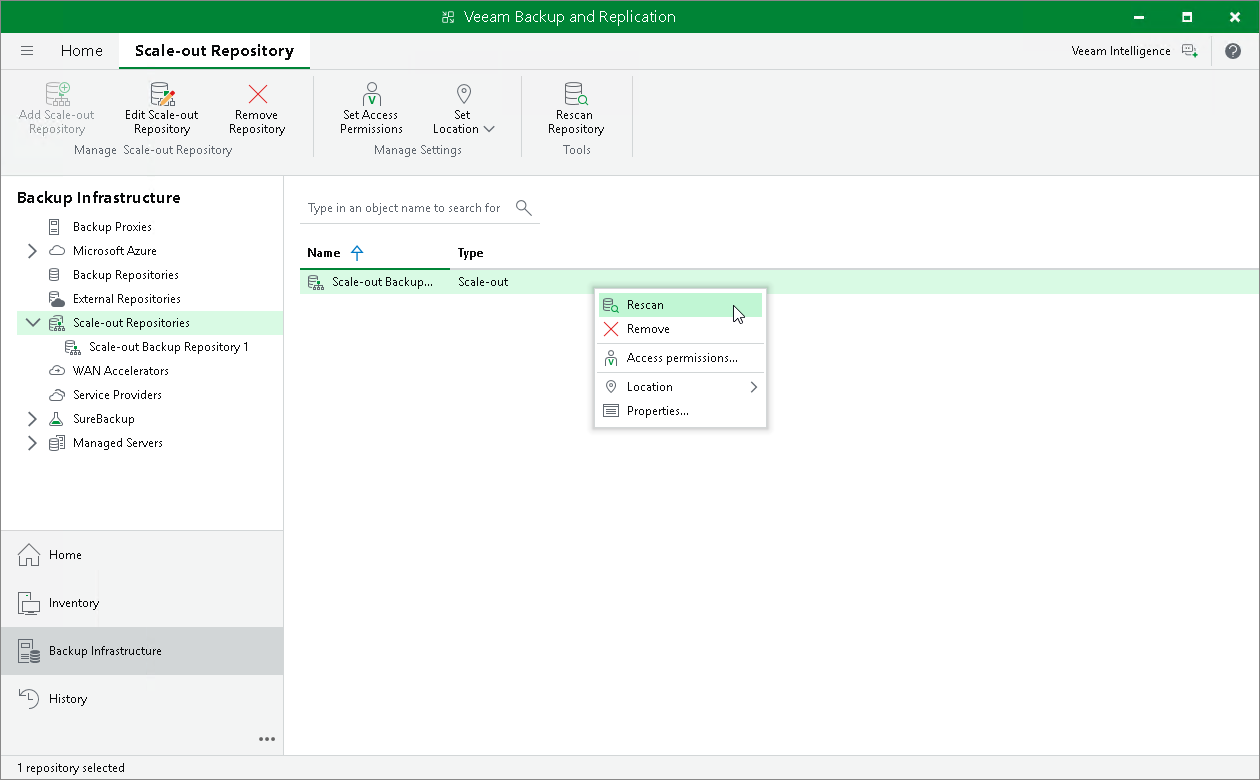1260x780 pixels.
Task: Choose Remove from context menu
Action: [x=680, y=329]
